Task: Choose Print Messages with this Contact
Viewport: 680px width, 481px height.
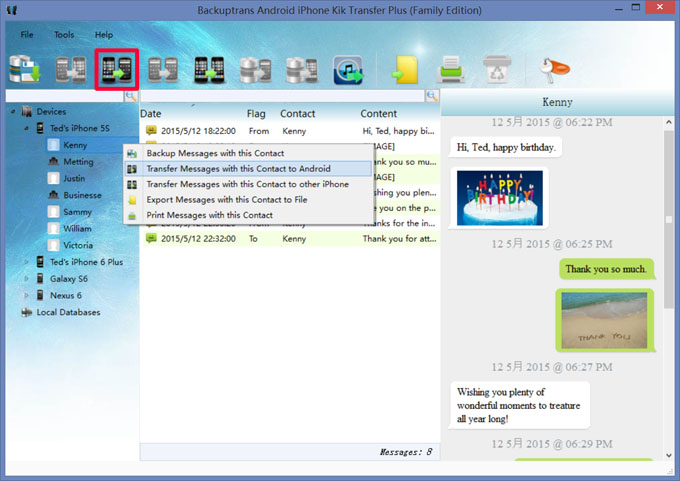Action: click(x=248, y=216)
